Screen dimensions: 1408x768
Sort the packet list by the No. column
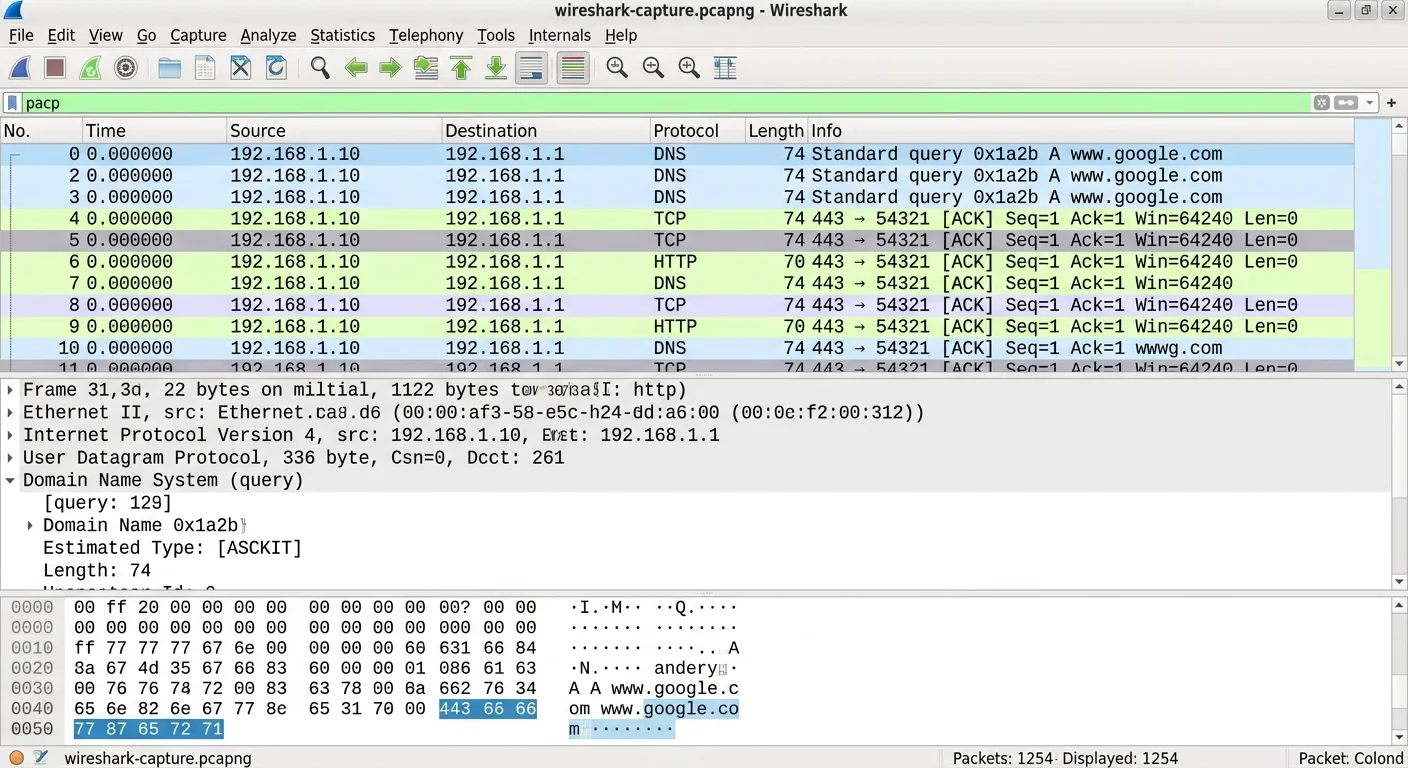[x=41, y=131]
